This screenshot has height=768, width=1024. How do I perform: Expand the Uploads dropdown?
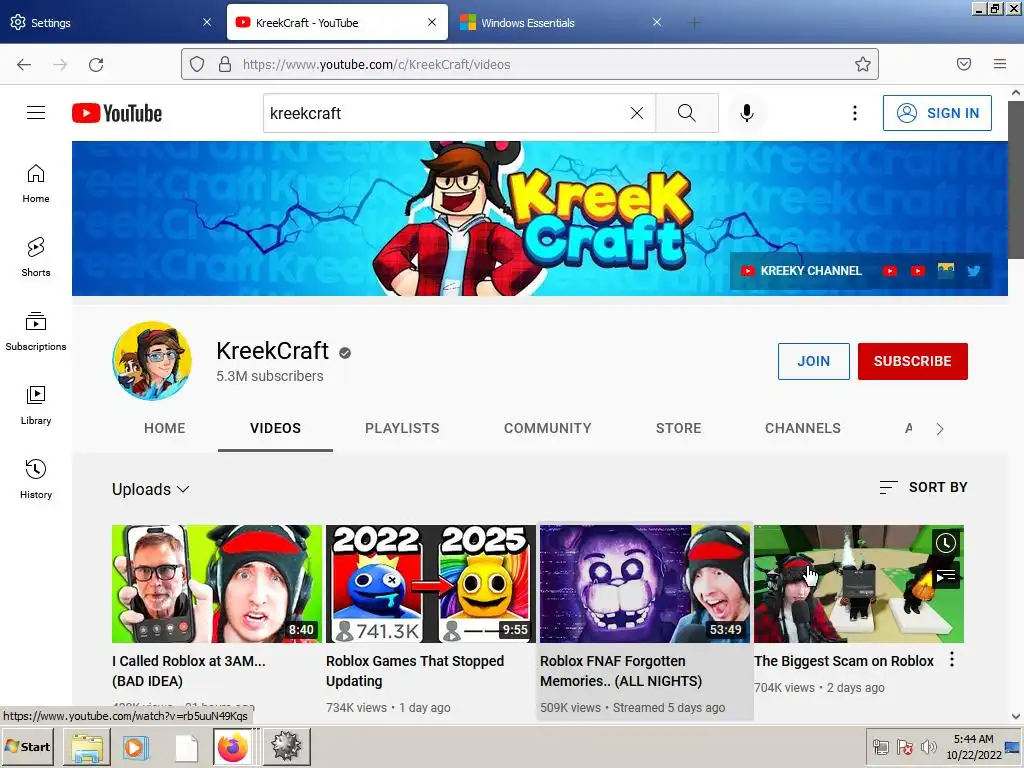151,489
